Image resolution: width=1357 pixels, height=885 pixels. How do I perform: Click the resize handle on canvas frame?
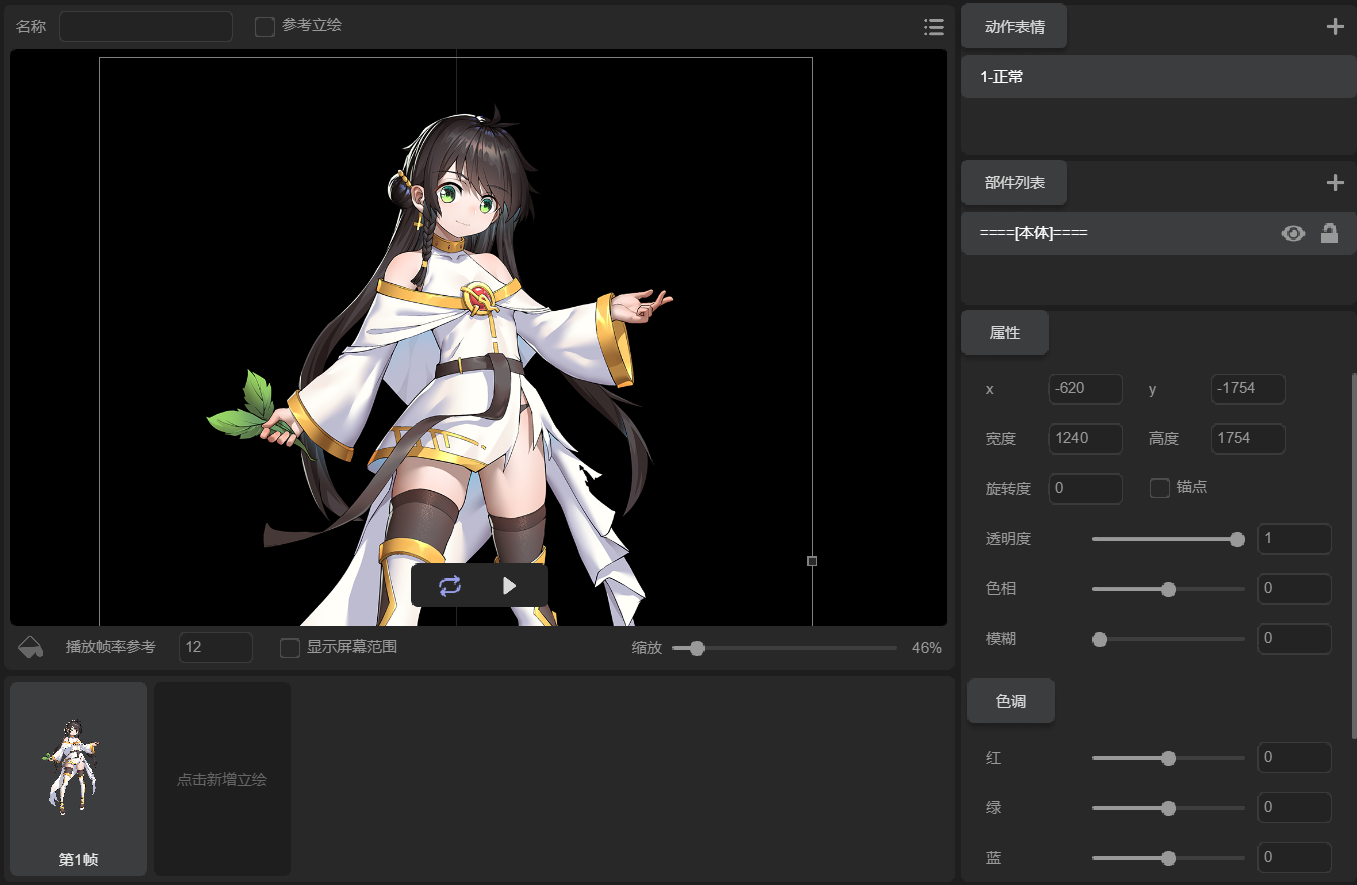812,561
